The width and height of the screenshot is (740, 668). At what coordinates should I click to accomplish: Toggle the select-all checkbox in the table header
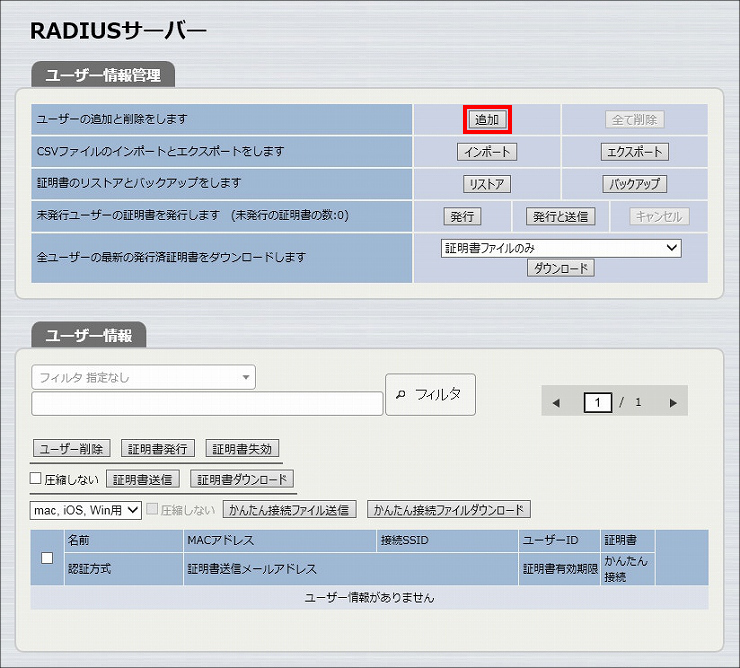[x=47, y=558]
